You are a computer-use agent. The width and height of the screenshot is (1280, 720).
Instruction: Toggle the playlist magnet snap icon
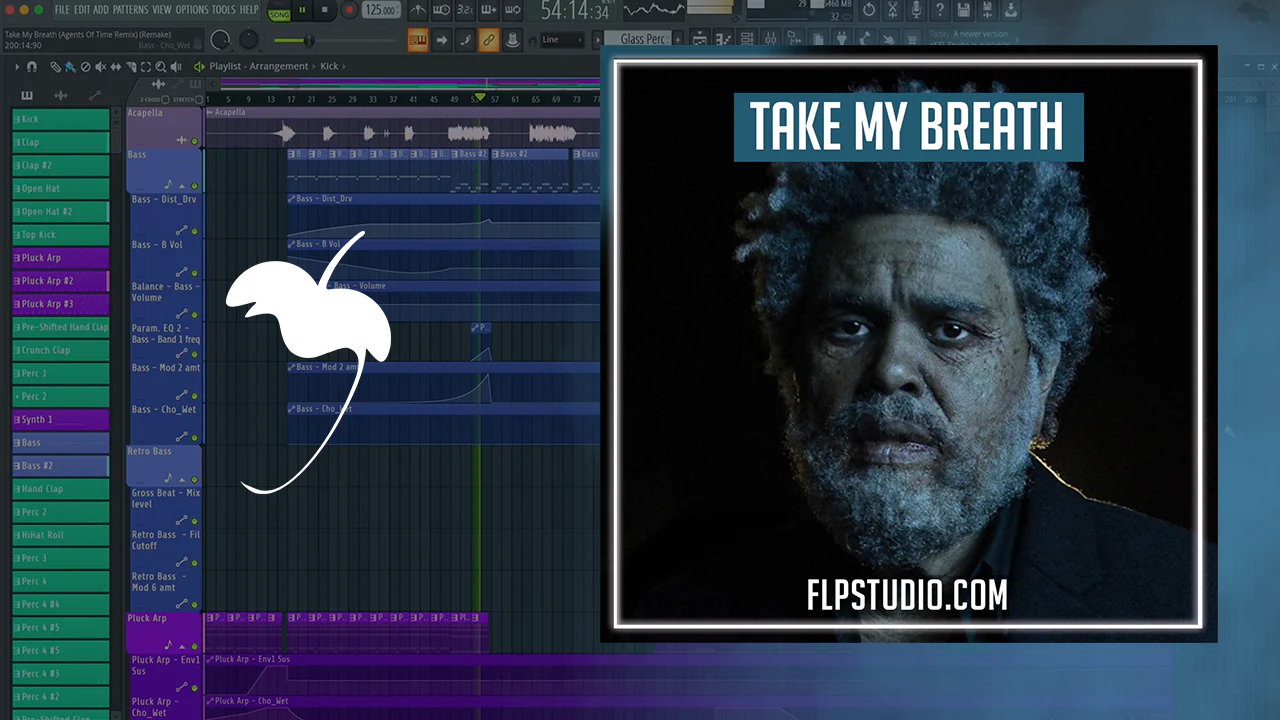coord(32,67)
